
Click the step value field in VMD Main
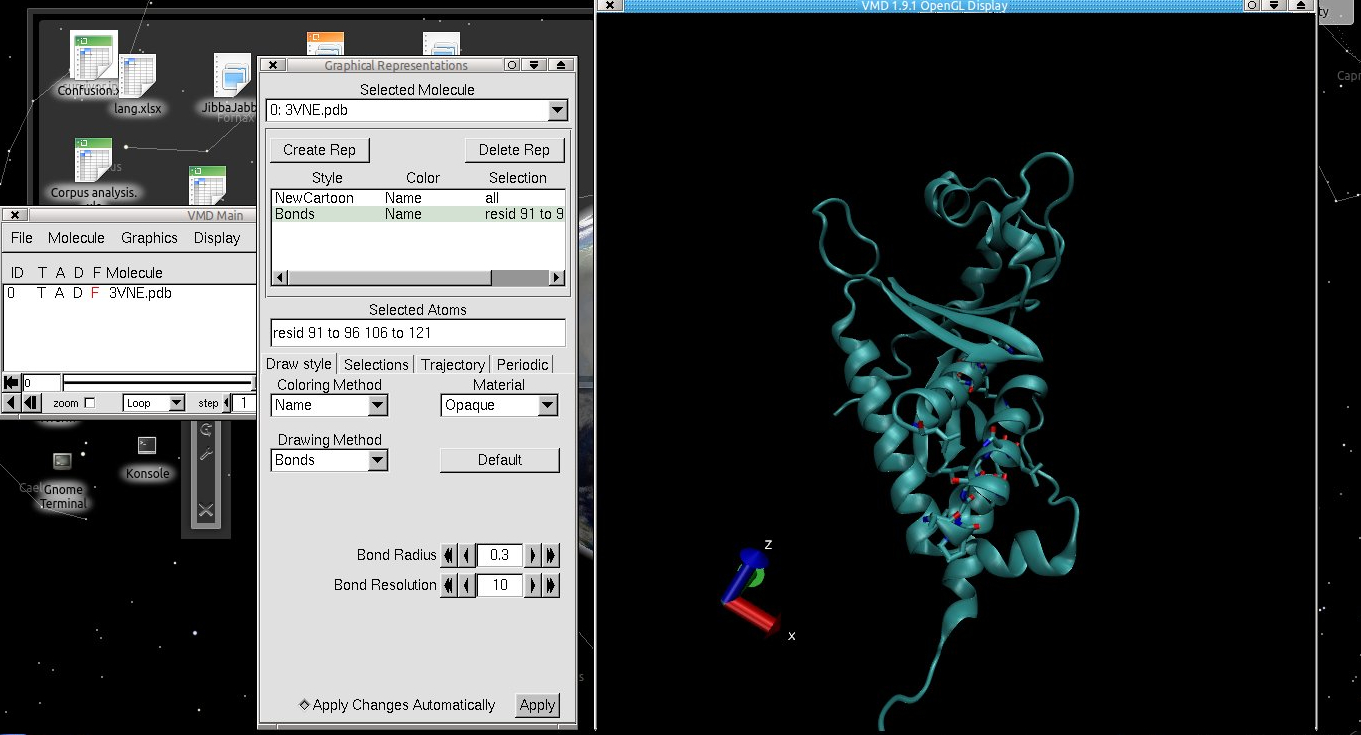244,403
